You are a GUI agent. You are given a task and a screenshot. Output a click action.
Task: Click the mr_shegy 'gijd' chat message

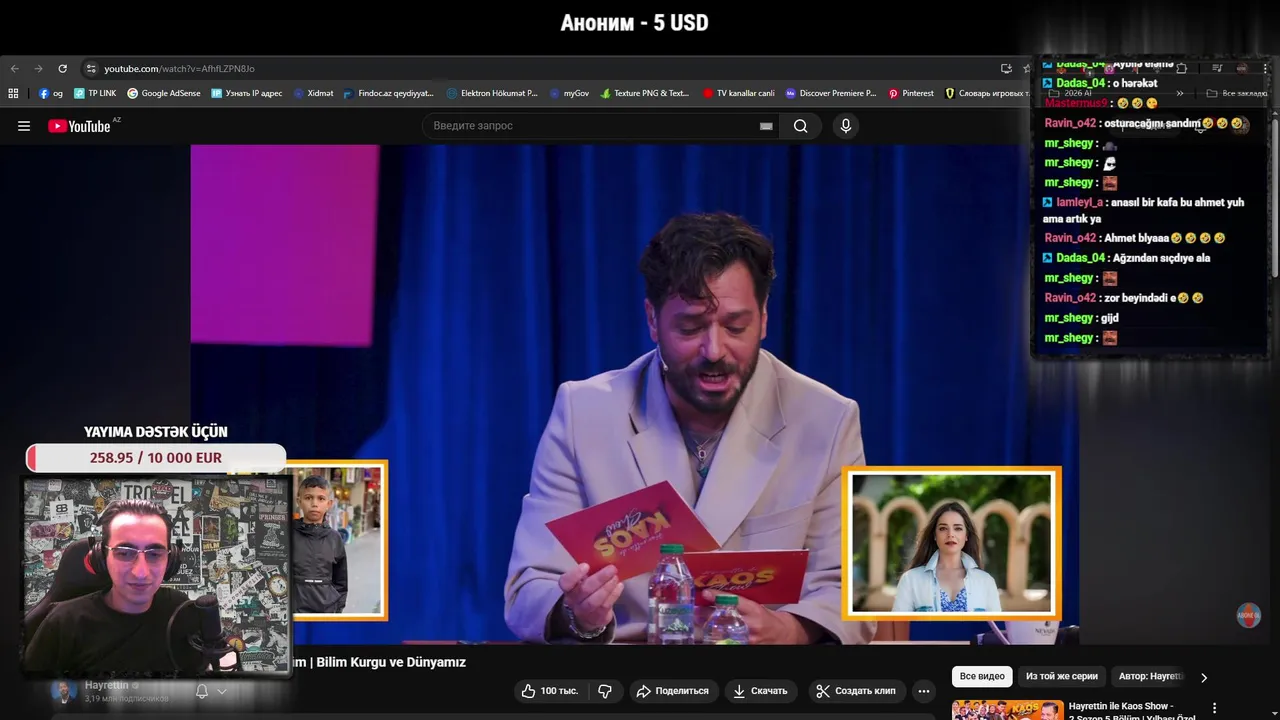[1081, 318]
